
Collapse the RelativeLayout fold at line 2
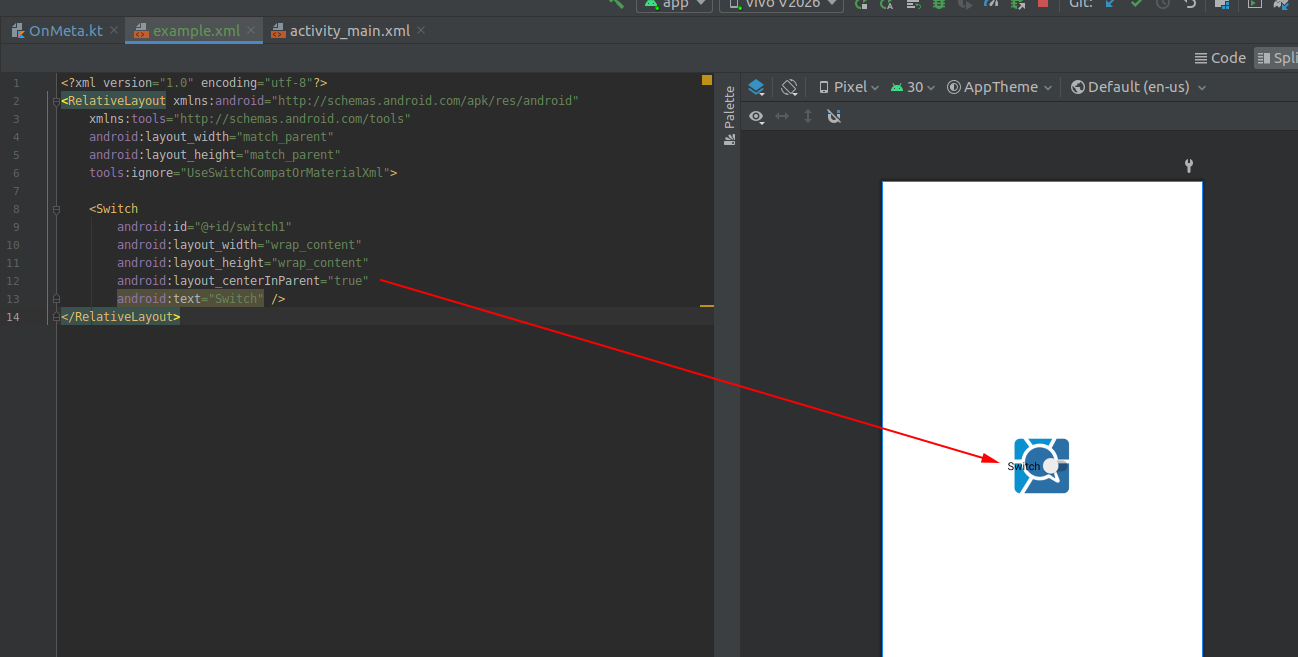click(x=56, y=101)
